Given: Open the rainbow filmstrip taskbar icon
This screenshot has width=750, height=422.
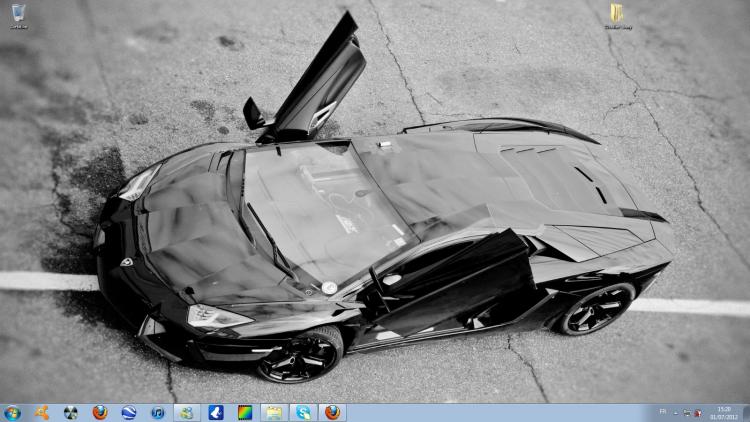Looking at the screenshot, I should (245, 412).
